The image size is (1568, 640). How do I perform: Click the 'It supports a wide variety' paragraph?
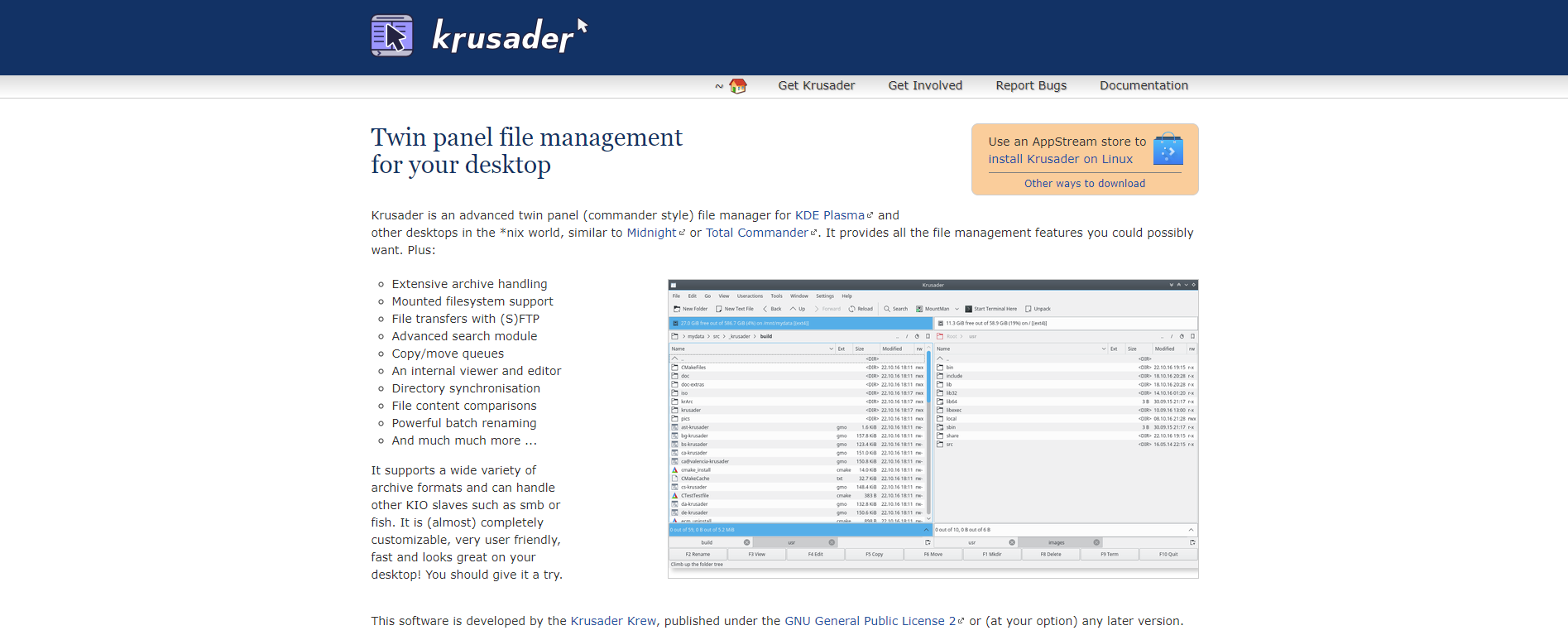[467, 522]
